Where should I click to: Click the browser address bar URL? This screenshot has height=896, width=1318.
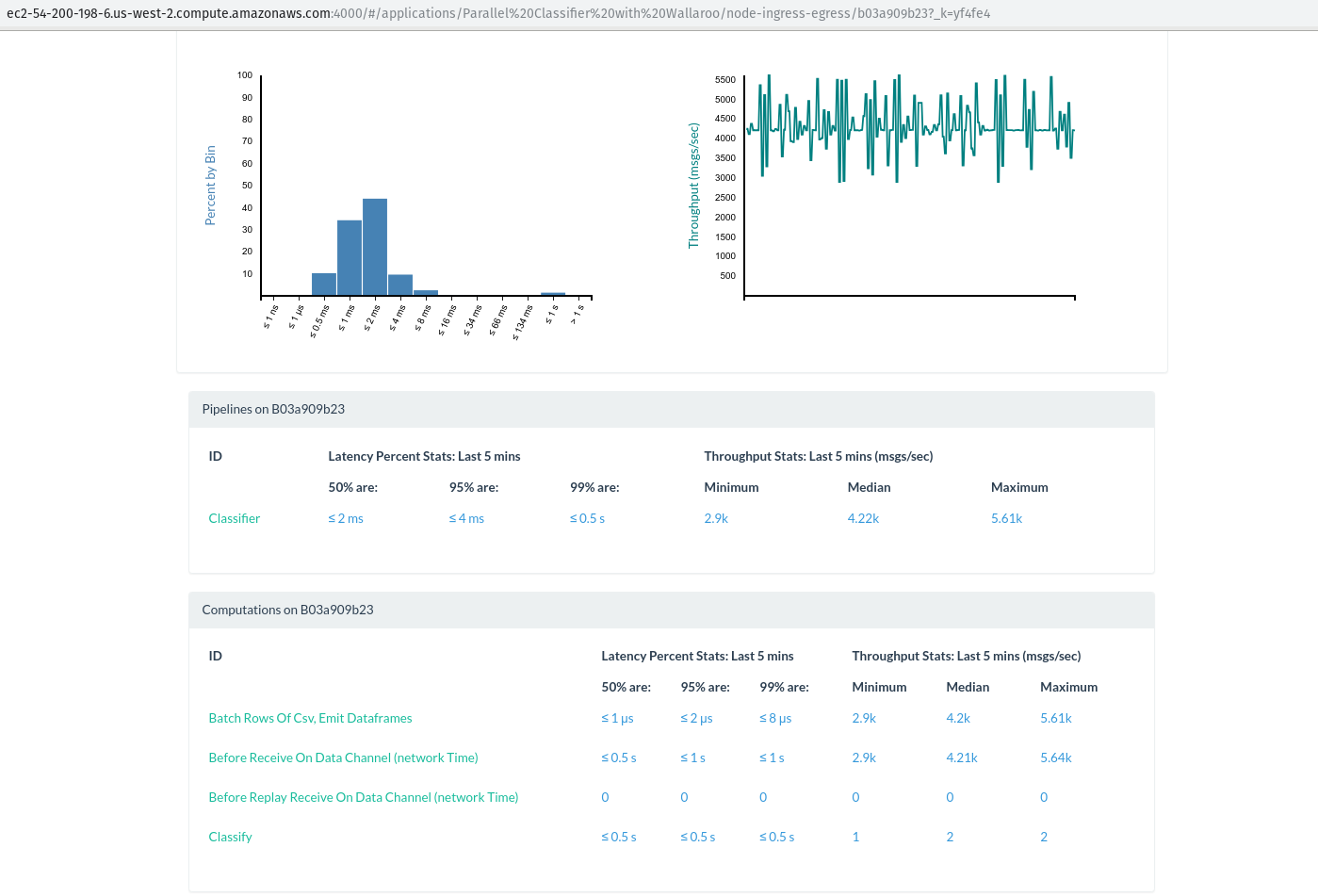coord(497,13)
